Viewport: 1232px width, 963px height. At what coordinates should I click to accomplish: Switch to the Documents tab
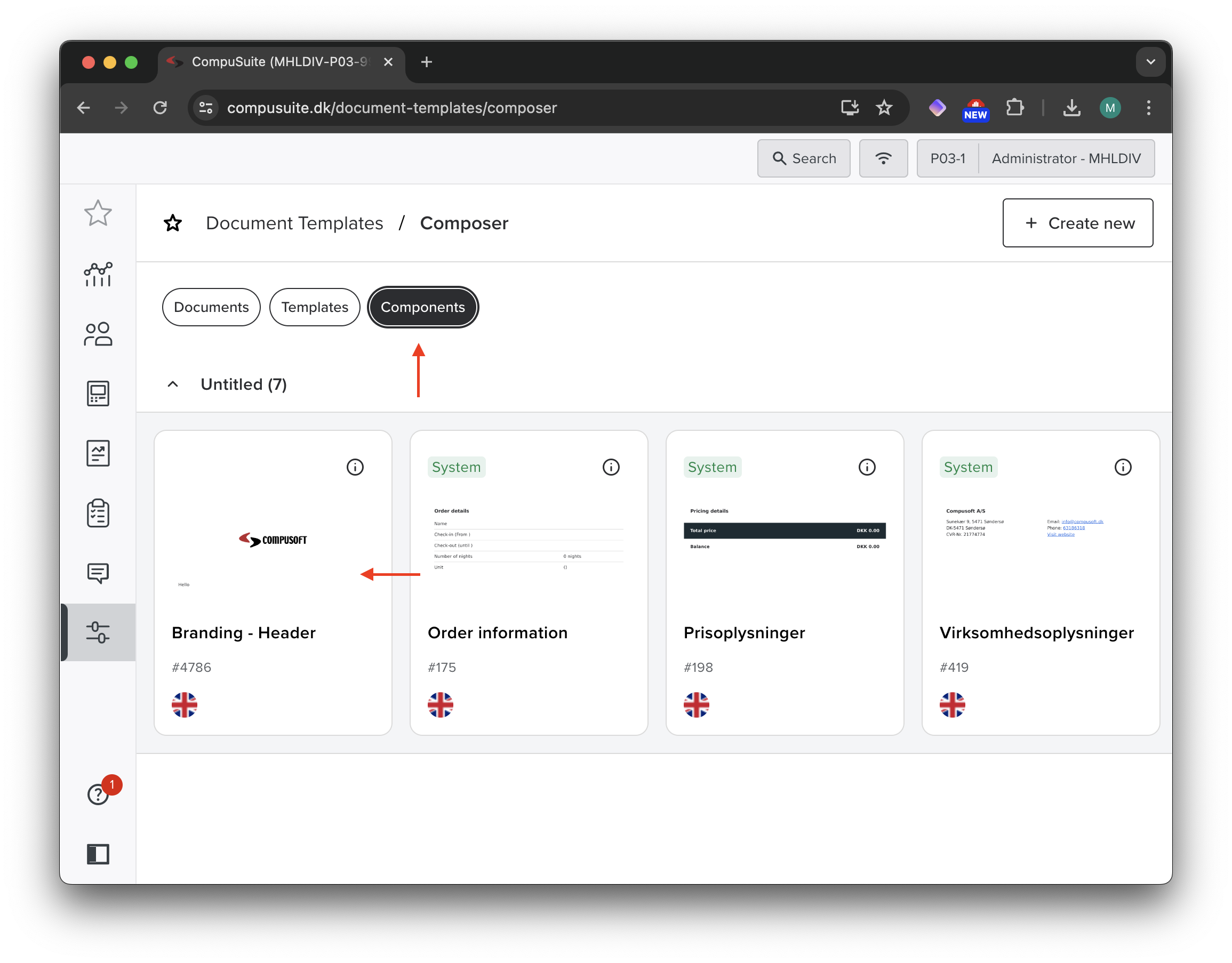coord(211,307)
